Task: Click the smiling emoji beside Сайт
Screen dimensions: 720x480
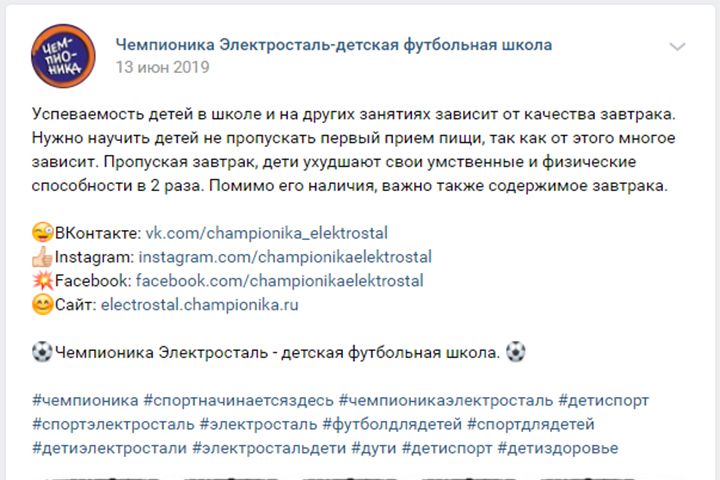Action: coord(42,305)
